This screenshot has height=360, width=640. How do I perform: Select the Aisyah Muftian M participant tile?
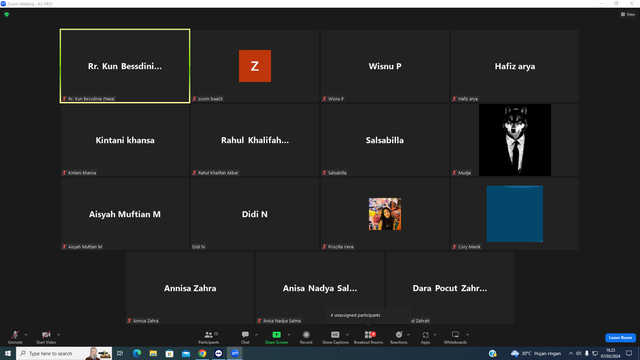pyautogui.click(x=125, y=214)
